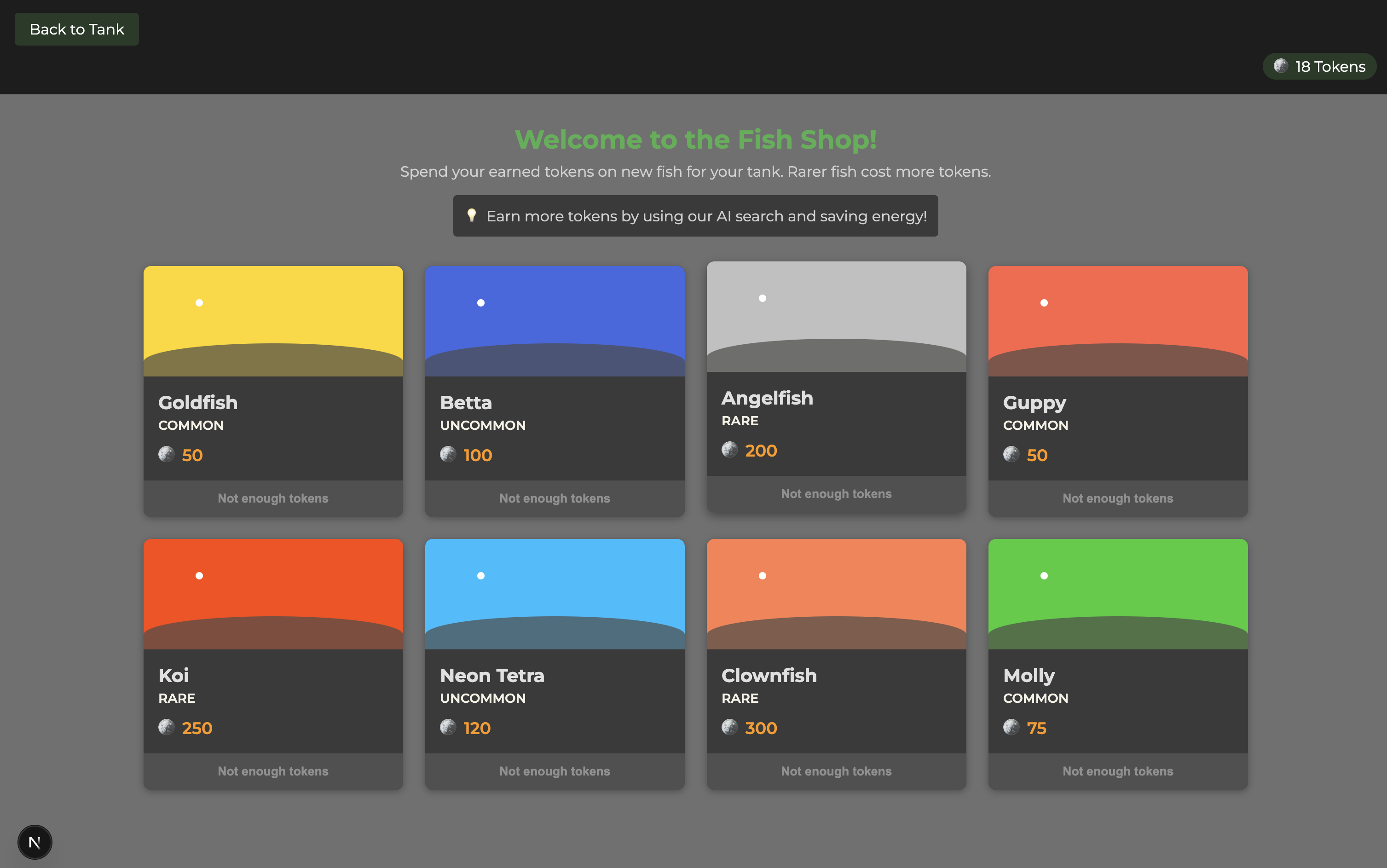Image resolution: width=1387 pixels, height=868 pixels.
Task: Click coin icon beside Clownfish price 300
Action: point(729,727)
